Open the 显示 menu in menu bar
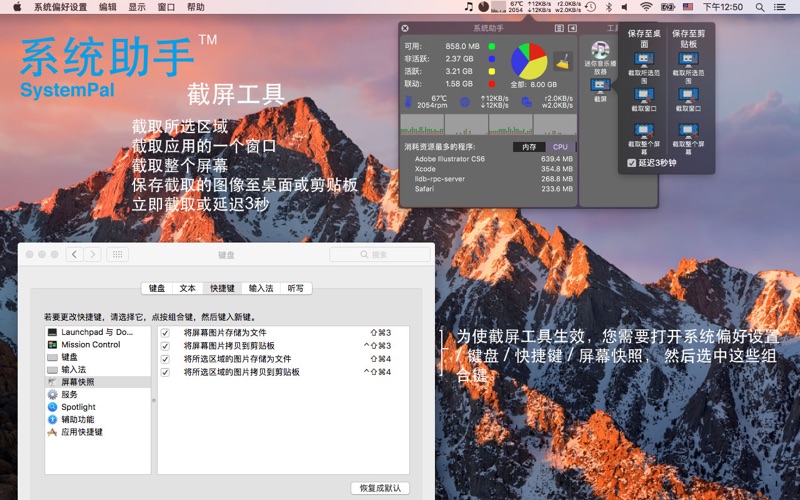 coord(137,7)
